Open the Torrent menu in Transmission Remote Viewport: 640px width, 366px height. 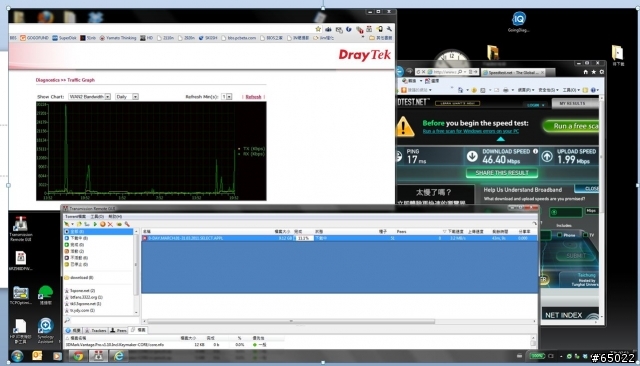click(x=75, y=216)
